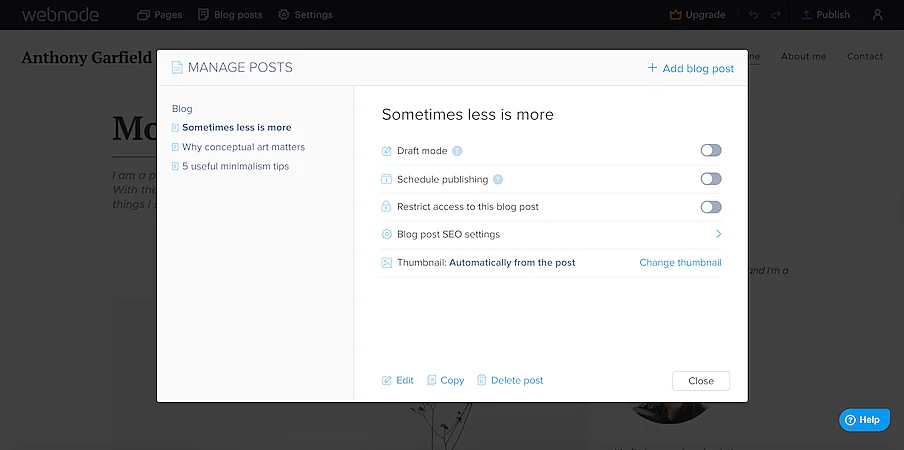The width and height of the screenshot is (904, 450).
Task: Open Blog posts in top bar
Action: click(x=230, y=14)
